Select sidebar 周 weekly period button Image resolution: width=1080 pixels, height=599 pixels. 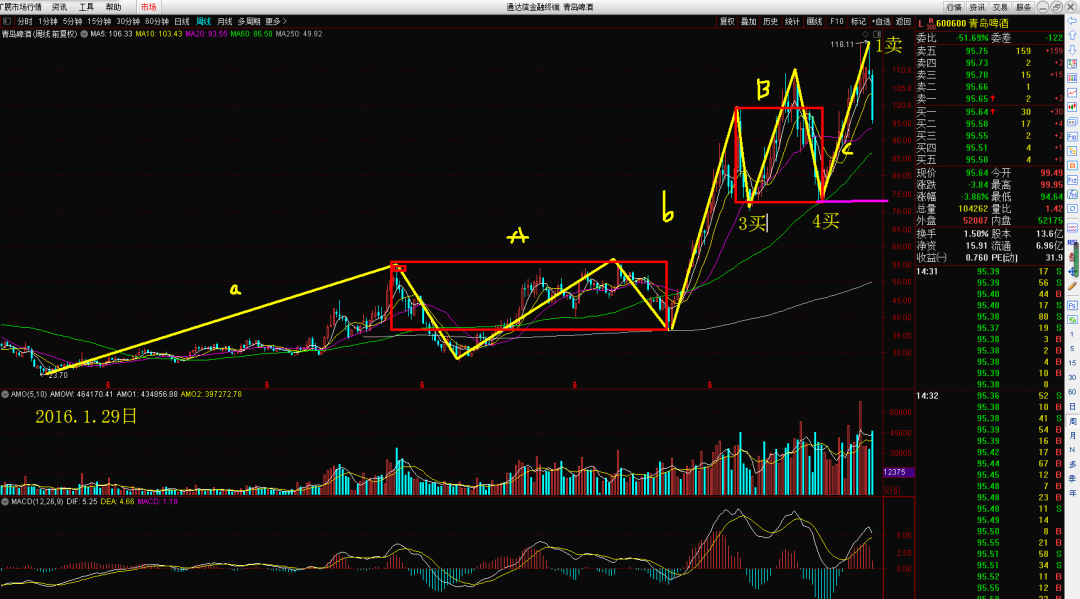pyautogui.click(x=1072, y=421)
